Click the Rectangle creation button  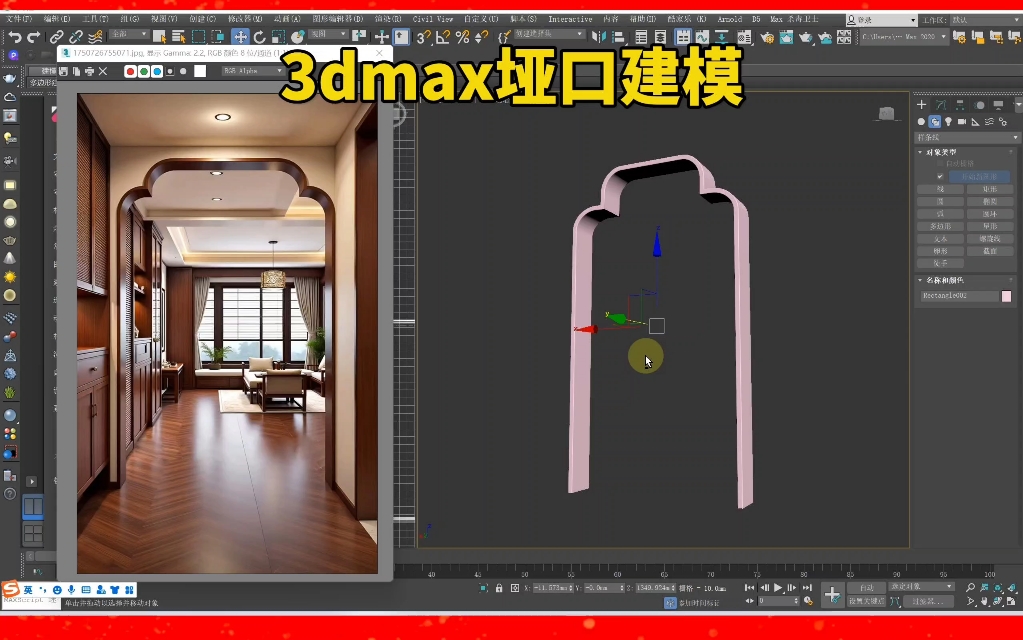coord(990,189)
